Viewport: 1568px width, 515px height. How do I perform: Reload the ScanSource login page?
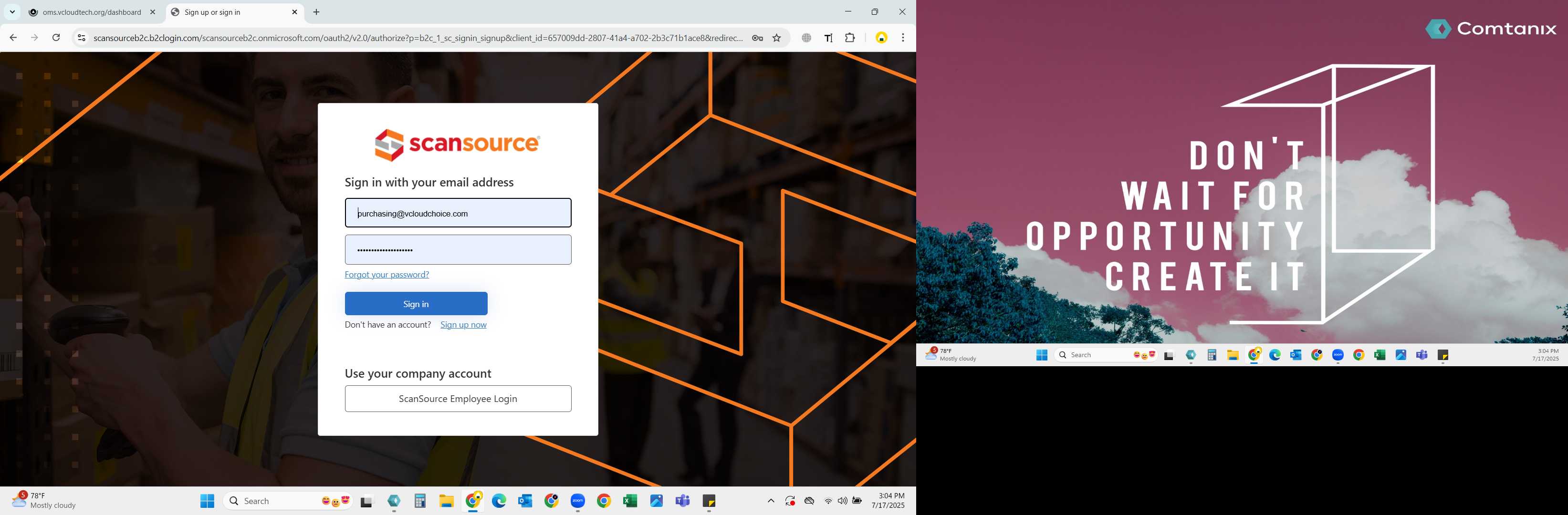tap(56, 38)
